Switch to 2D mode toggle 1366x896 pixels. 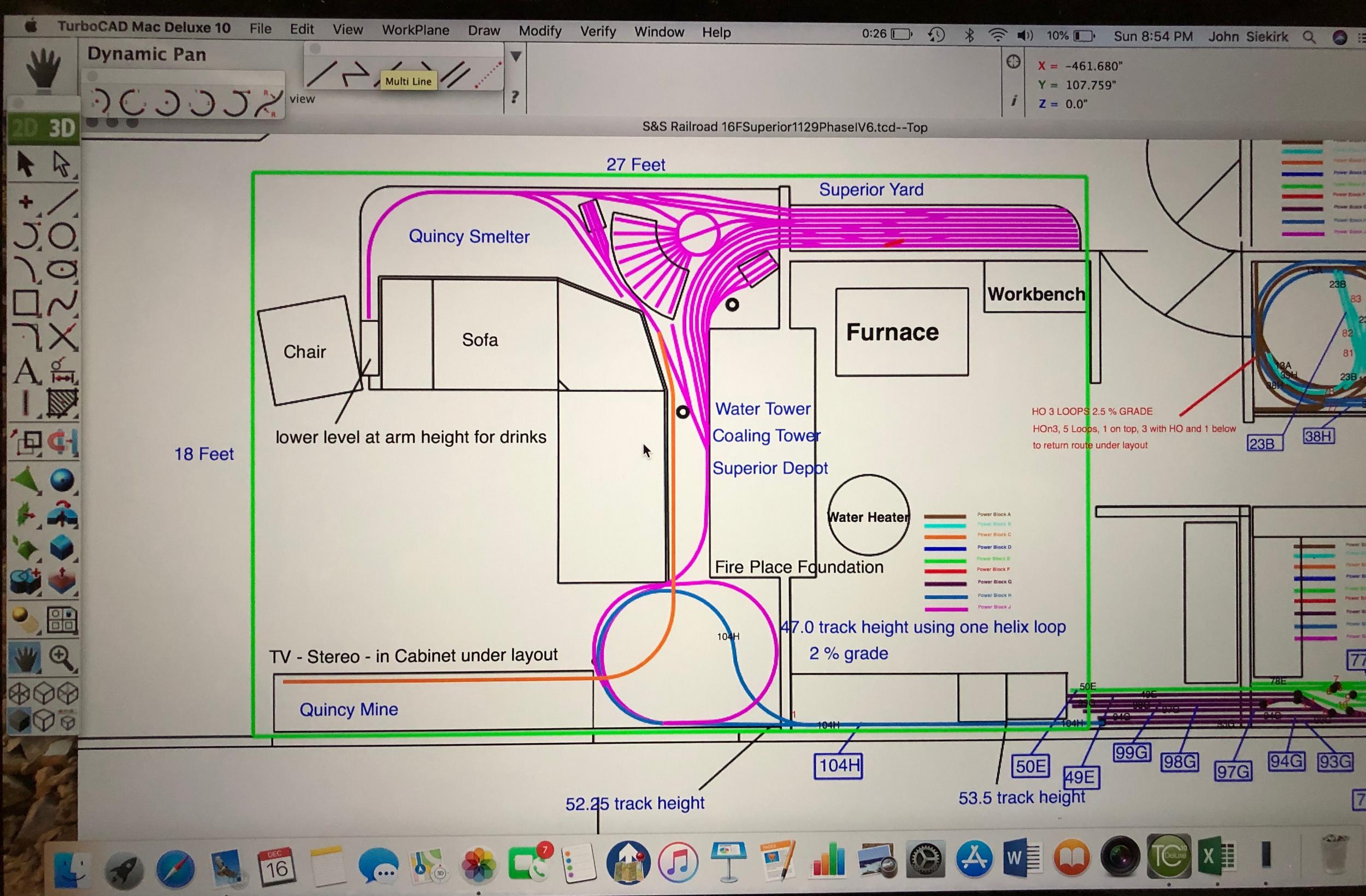click(x=25, y=128)
